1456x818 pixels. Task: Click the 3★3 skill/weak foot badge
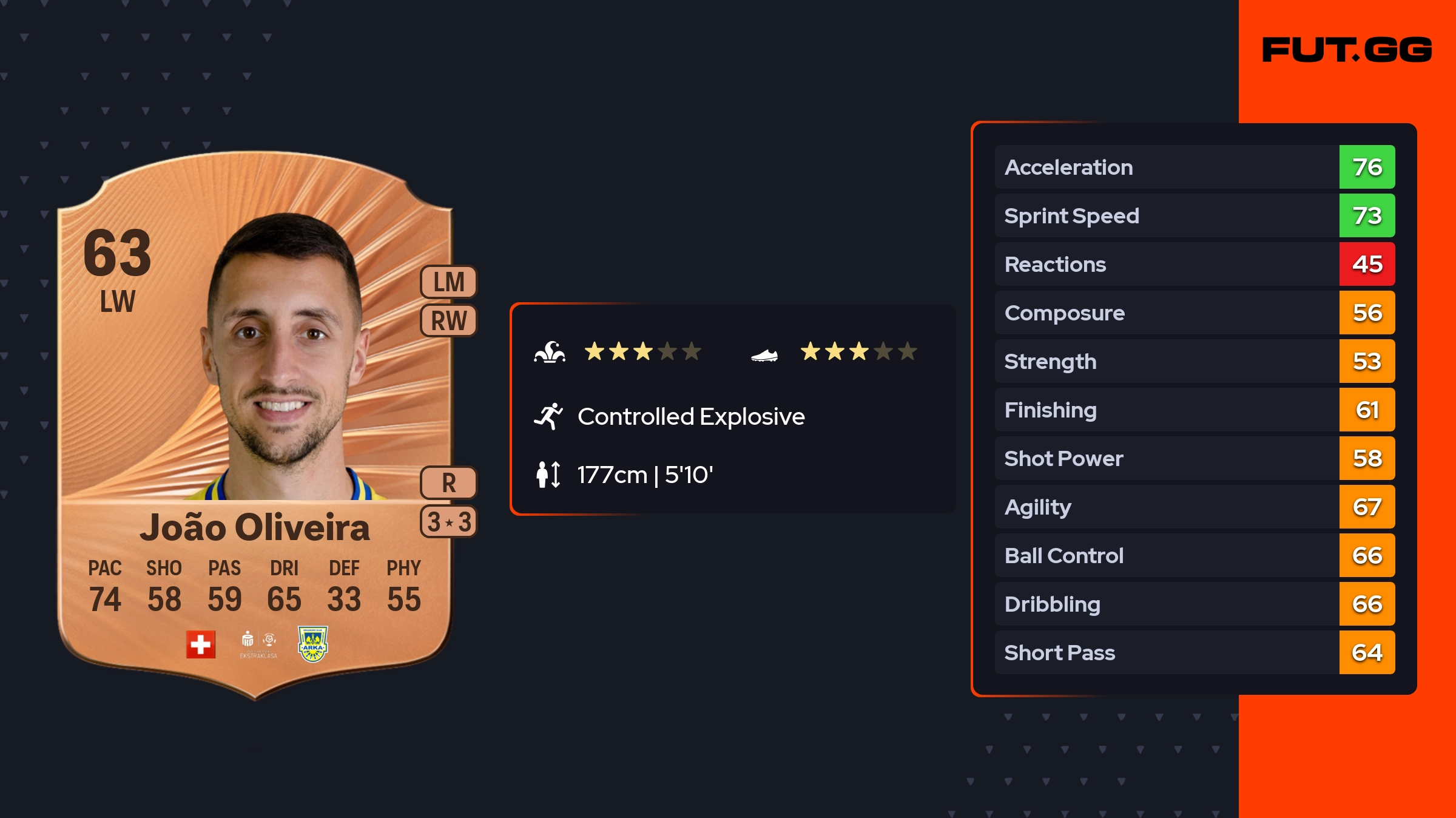coord(449,522)
